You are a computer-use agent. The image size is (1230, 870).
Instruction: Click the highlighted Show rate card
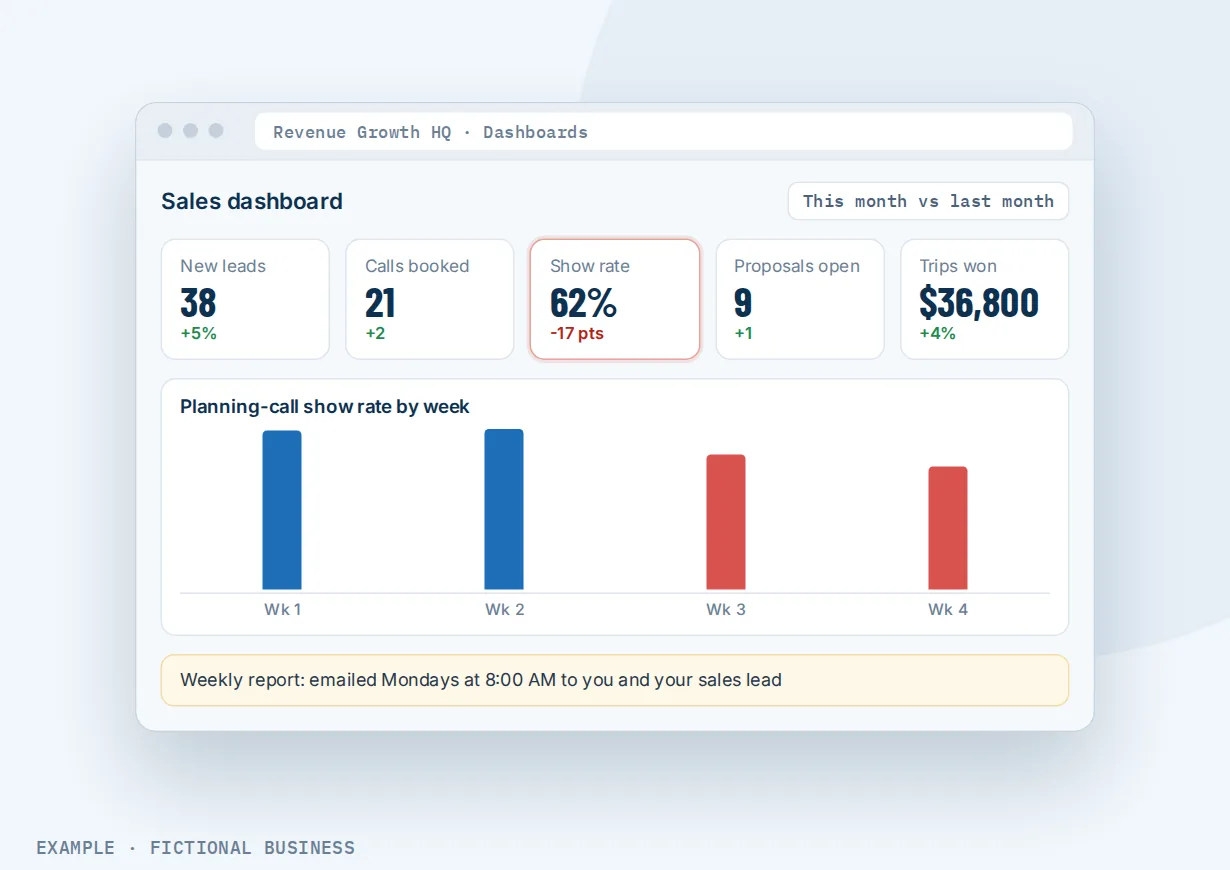615,299
